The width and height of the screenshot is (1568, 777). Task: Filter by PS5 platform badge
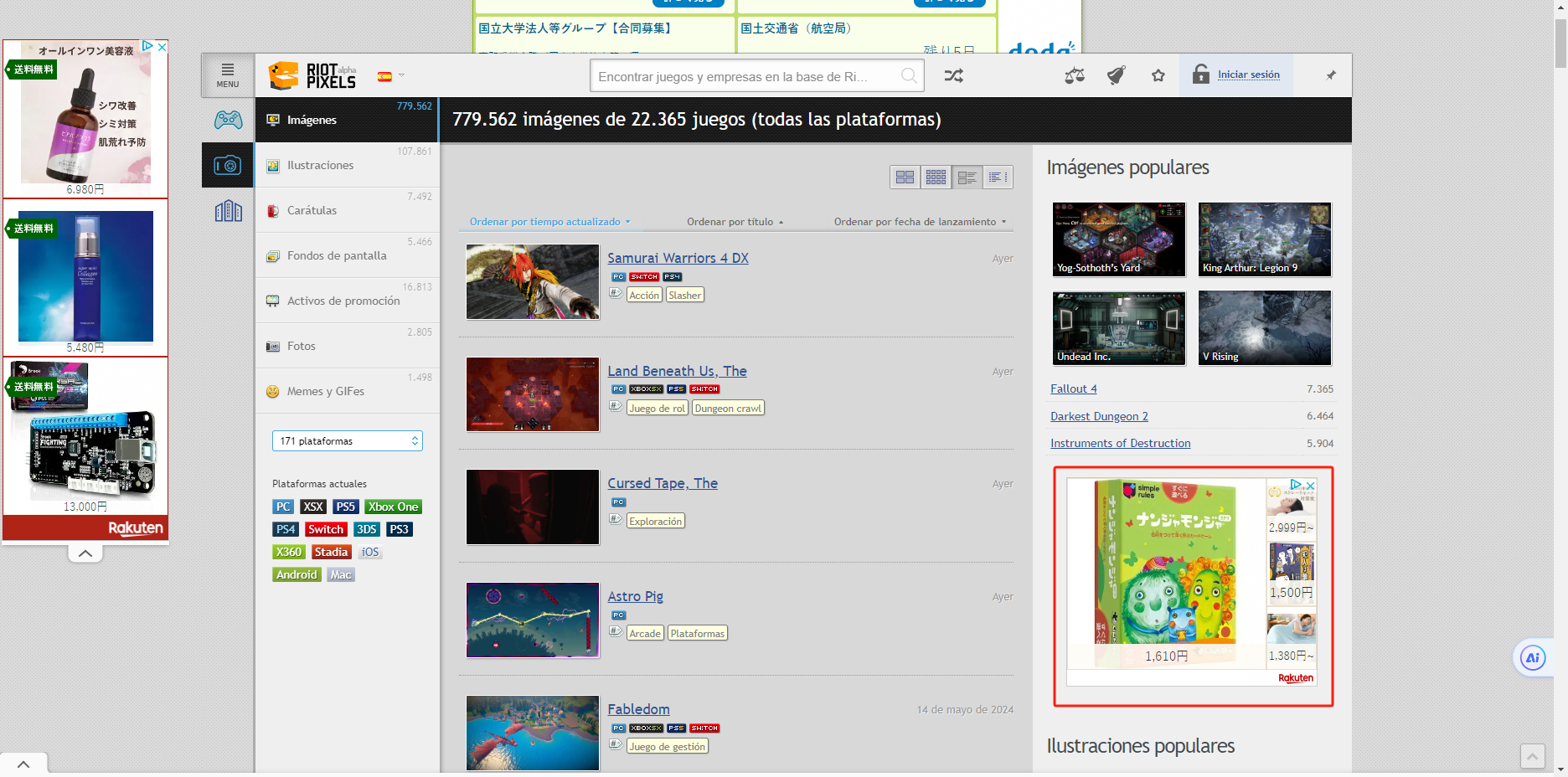[345, 507]
